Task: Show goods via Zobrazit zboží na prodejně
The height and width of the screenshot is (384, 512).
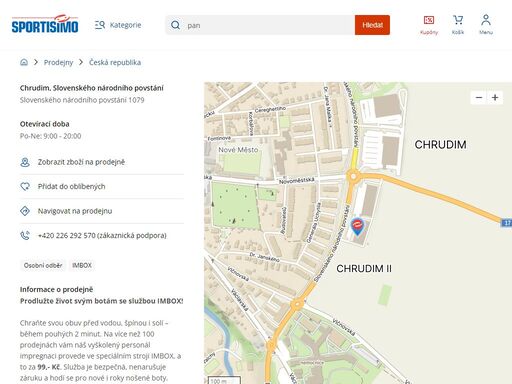Action: (81, 162)
